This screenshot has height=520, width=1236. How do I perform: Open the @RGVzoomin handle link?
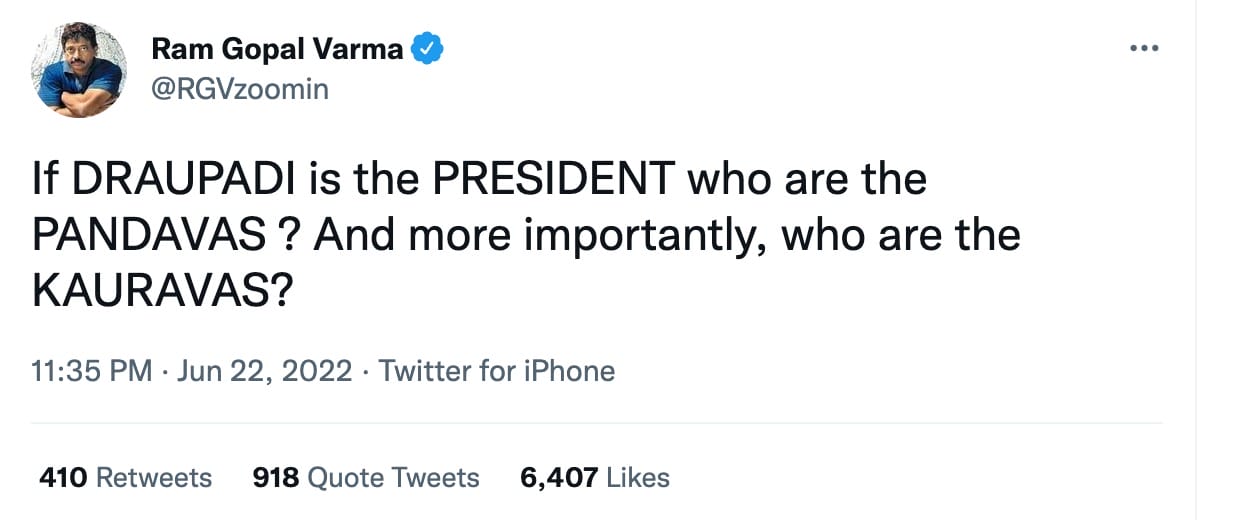point(239,90)
